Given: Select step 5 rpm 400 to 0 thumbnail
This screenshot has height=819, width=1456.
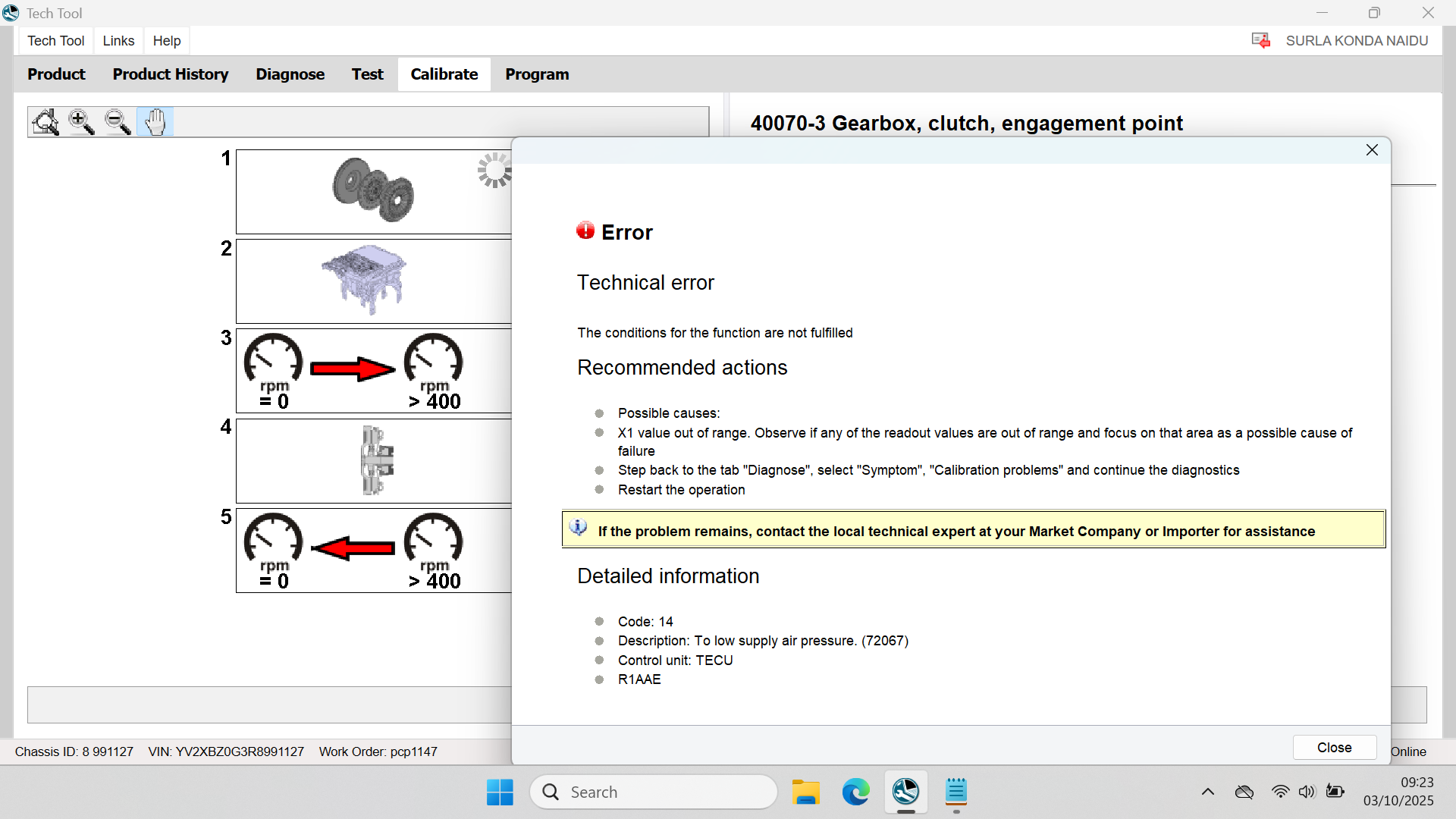Looking at the screenshot, I should [374, 551].
